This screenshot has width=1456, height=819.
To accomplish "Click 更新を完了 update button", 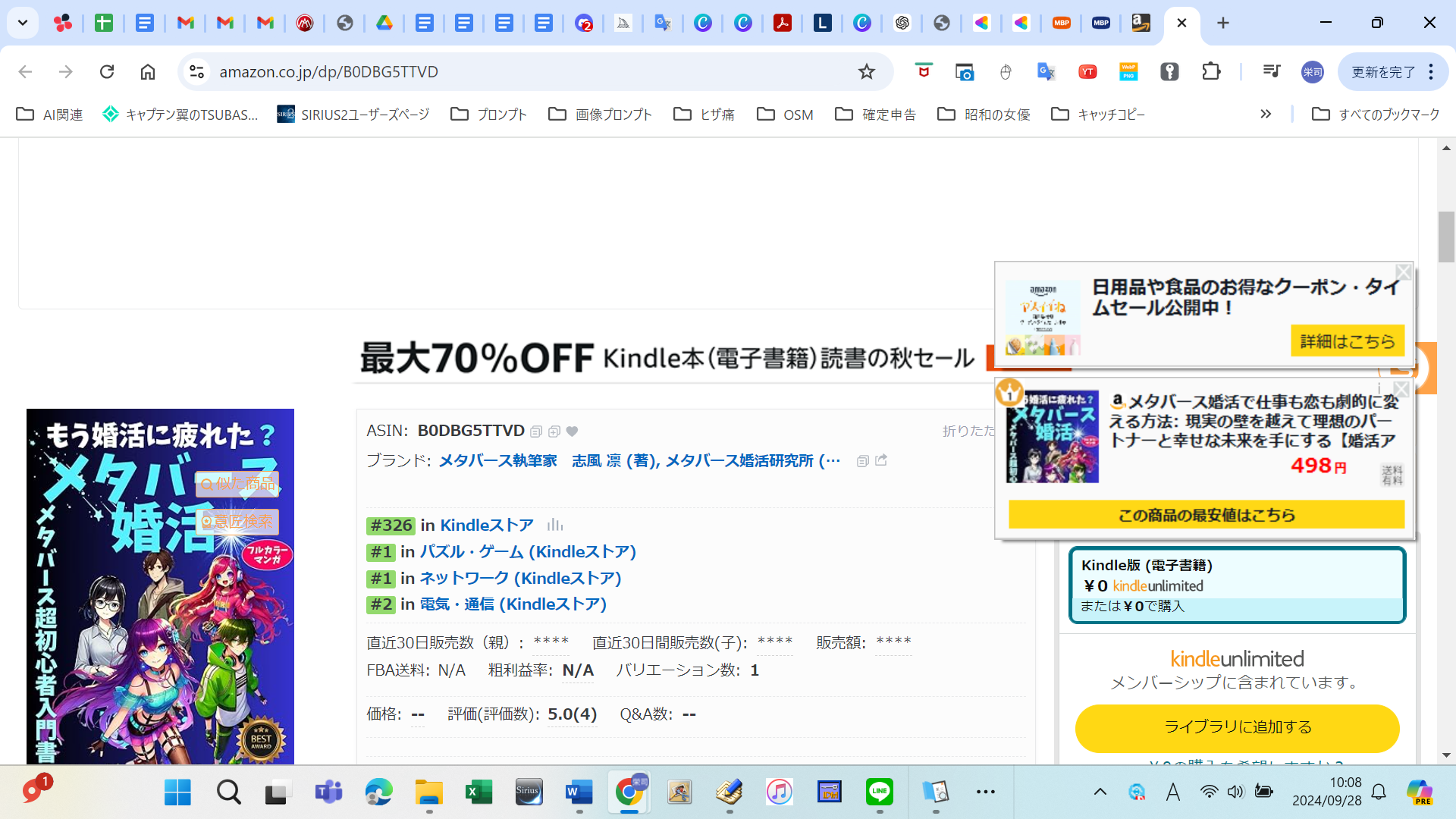I will (1383, 71).
